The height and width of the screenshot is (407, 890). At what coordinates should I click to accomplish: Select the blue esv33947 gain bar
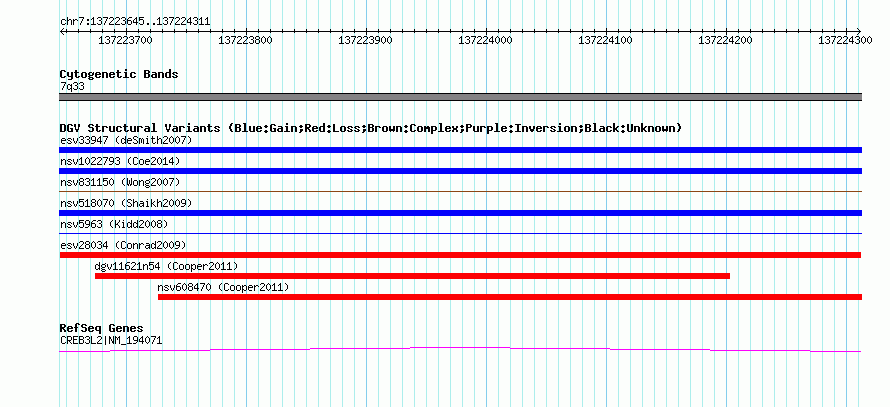[460, 150]
